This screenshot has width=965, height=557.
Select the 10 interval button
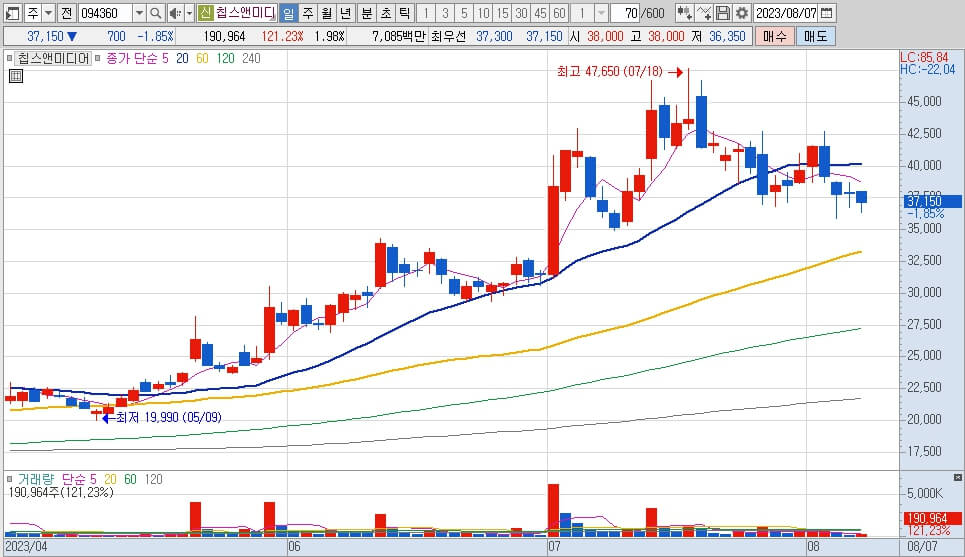click(x=483, y=13)
